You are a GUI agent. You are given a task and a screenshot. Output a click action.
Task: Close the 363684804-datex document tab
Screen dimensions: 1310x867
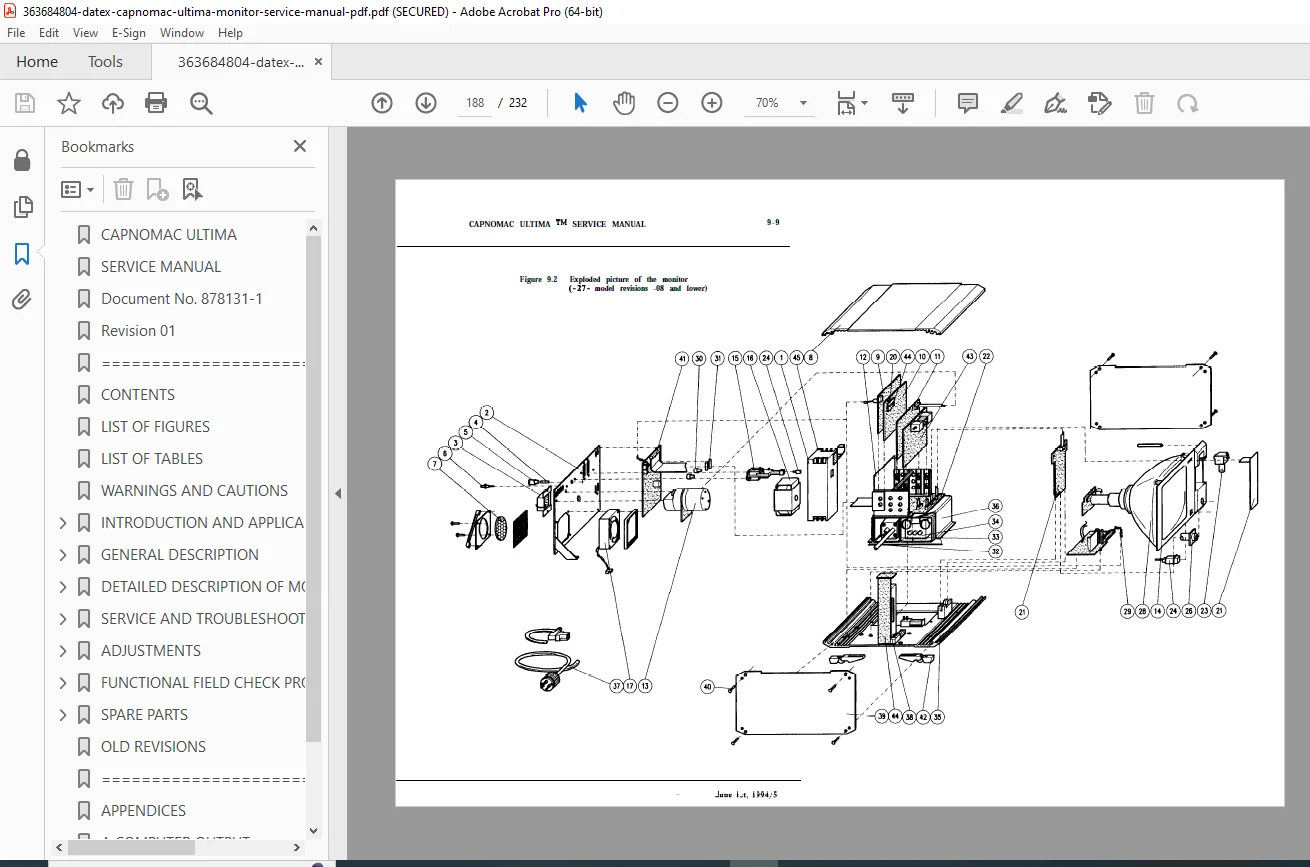[x=319, y=62]
